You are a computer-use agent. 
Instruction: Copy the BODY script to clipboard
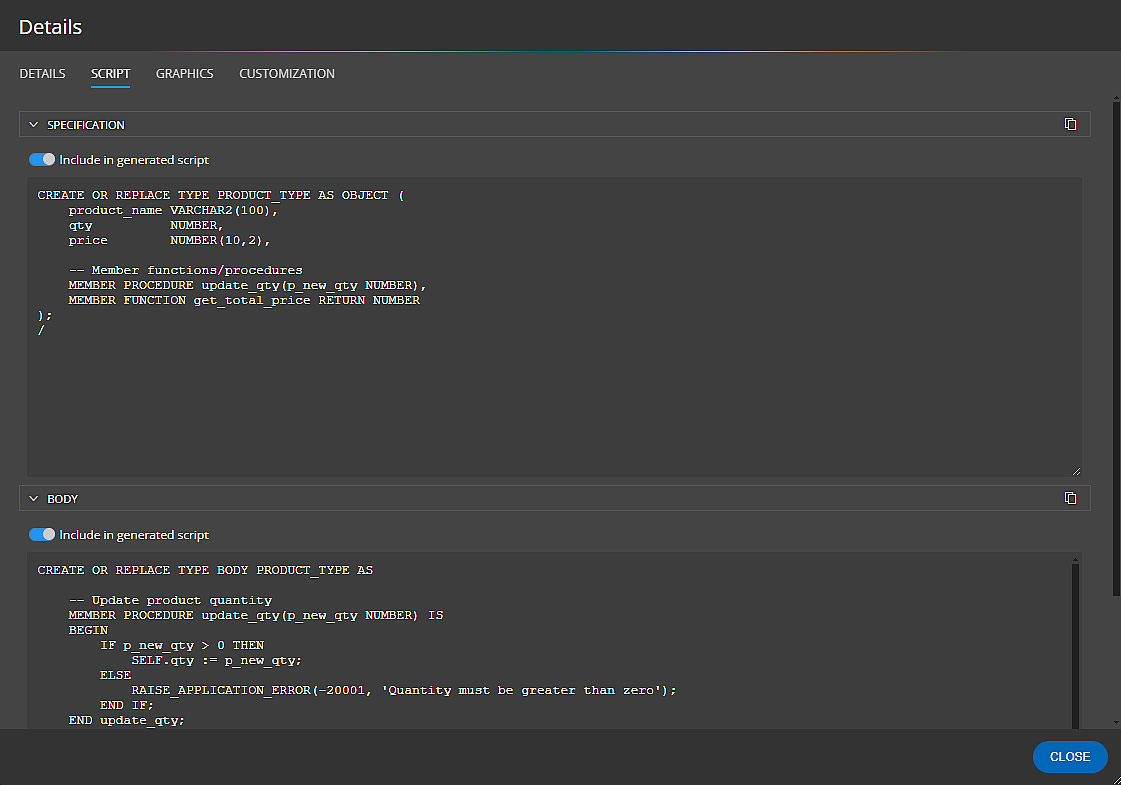1070,498
